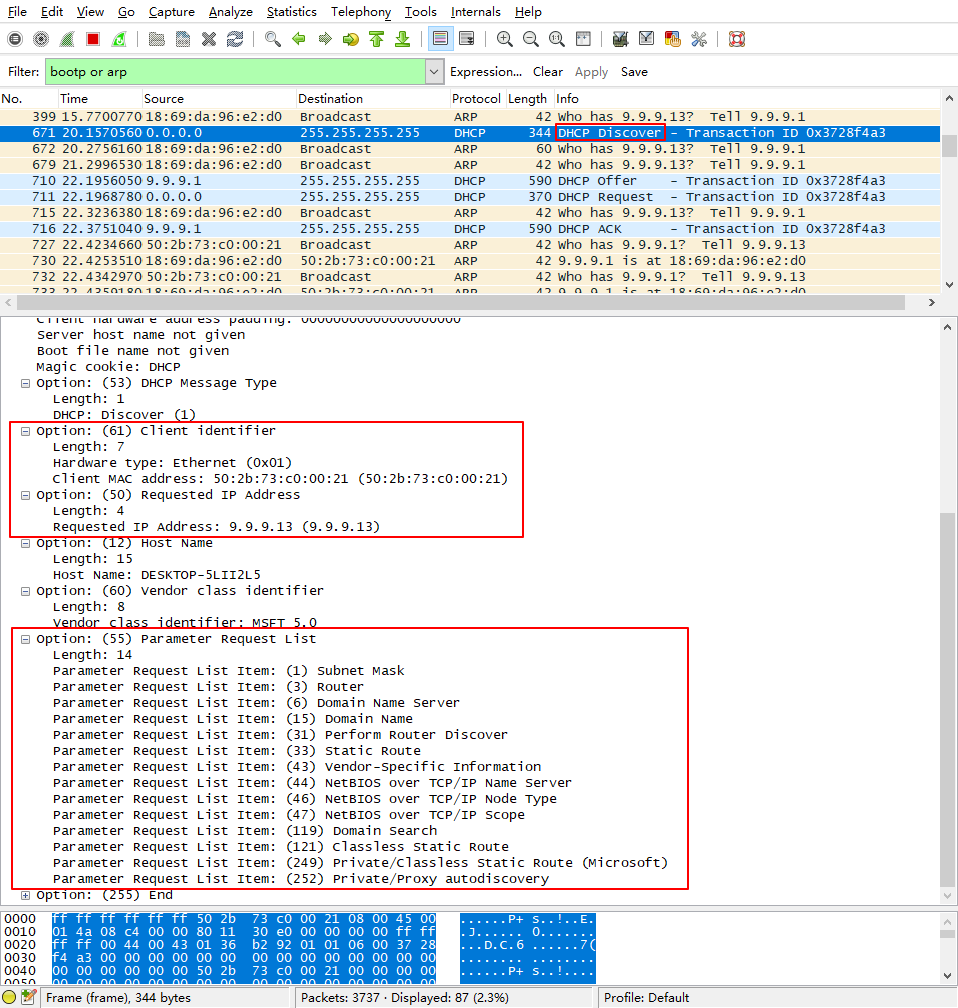Go back in packet history
This screenshot has width=958, height=1008.
tap(298, 39)
